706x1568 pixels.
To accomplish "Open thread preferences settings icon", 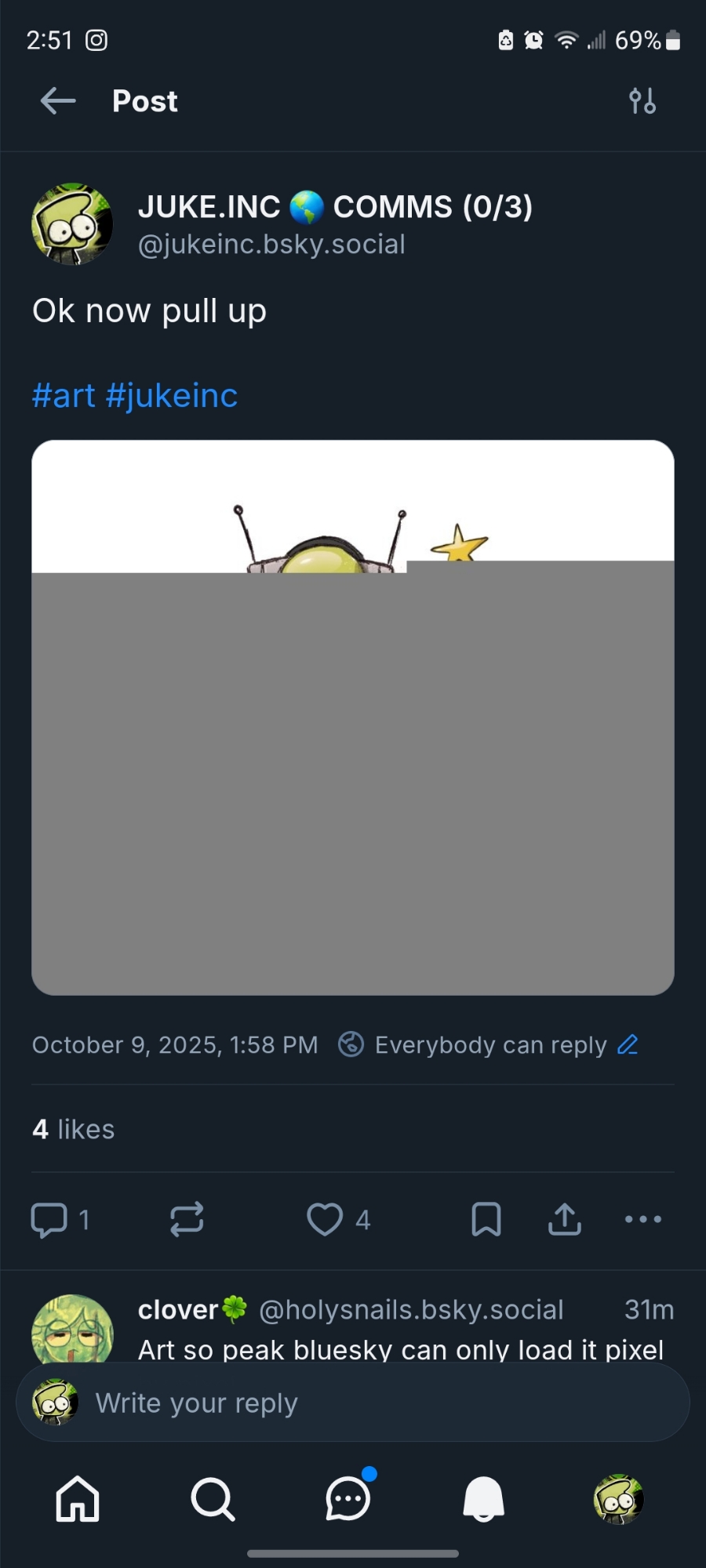I will [x=642, y=101].
